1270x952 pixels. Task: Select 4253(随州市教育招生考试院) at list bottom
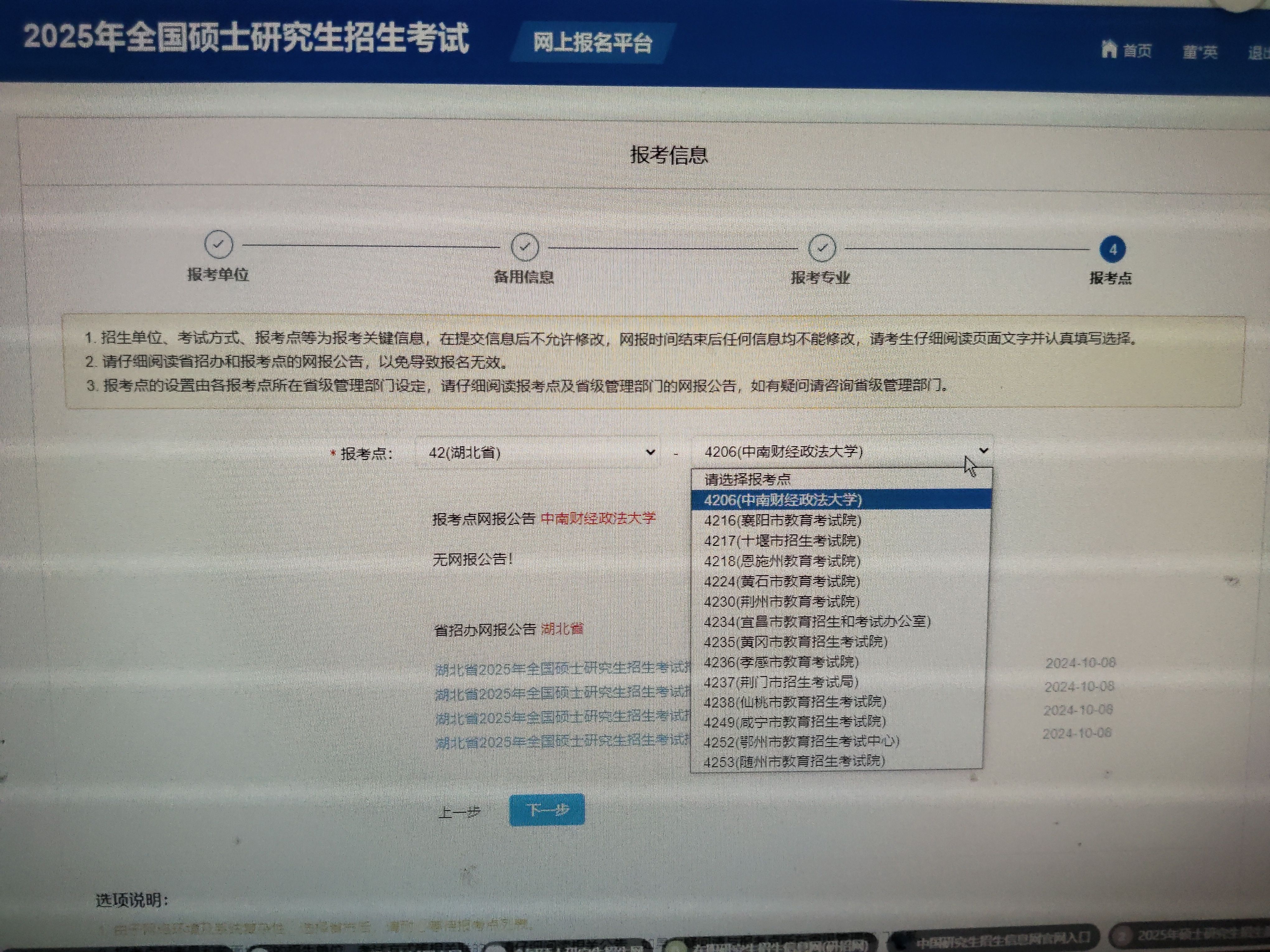(x=794, y=762)
